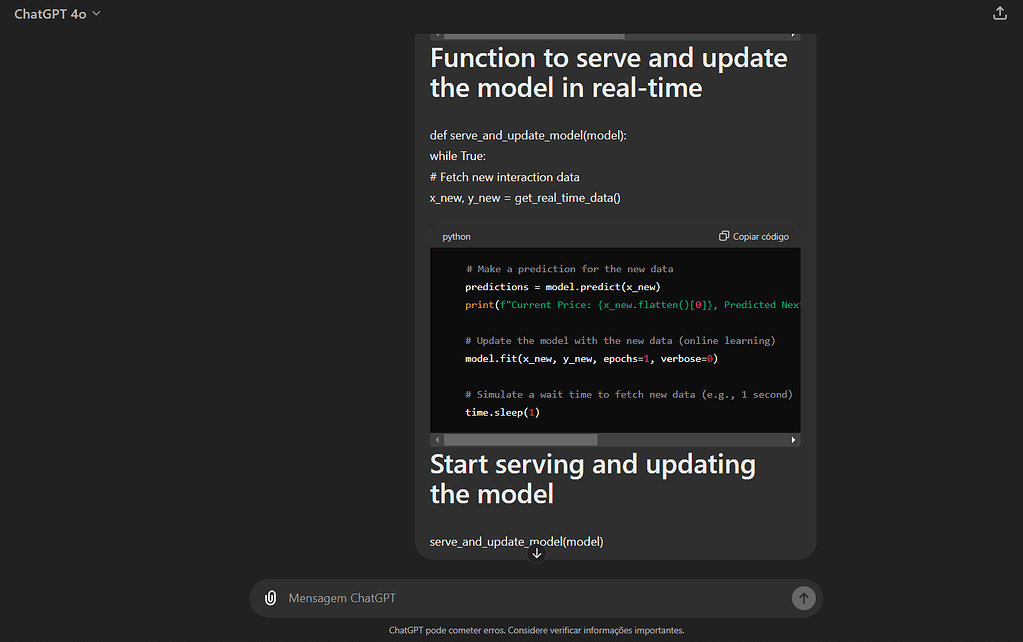Click the model.fit code line
The width and height of the screenshot is (1023, 642).
(591, 359)
